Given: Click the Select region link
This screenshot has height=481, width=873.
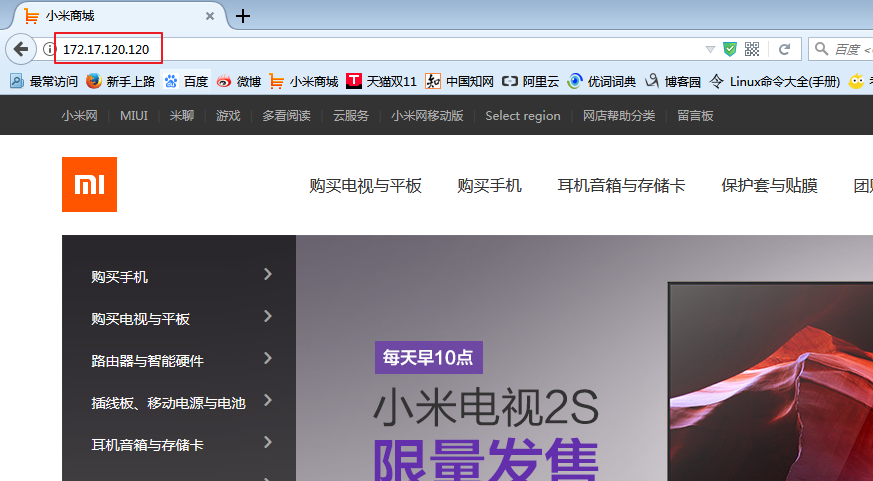Looking at the screenshot, I should click(x=523, y=116).
